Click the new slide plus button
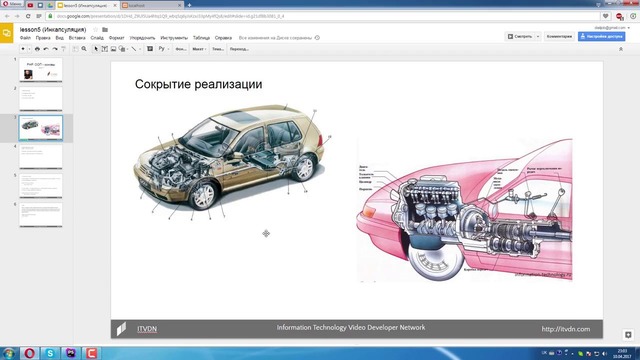640x360 pixels. tap(23, 49)
